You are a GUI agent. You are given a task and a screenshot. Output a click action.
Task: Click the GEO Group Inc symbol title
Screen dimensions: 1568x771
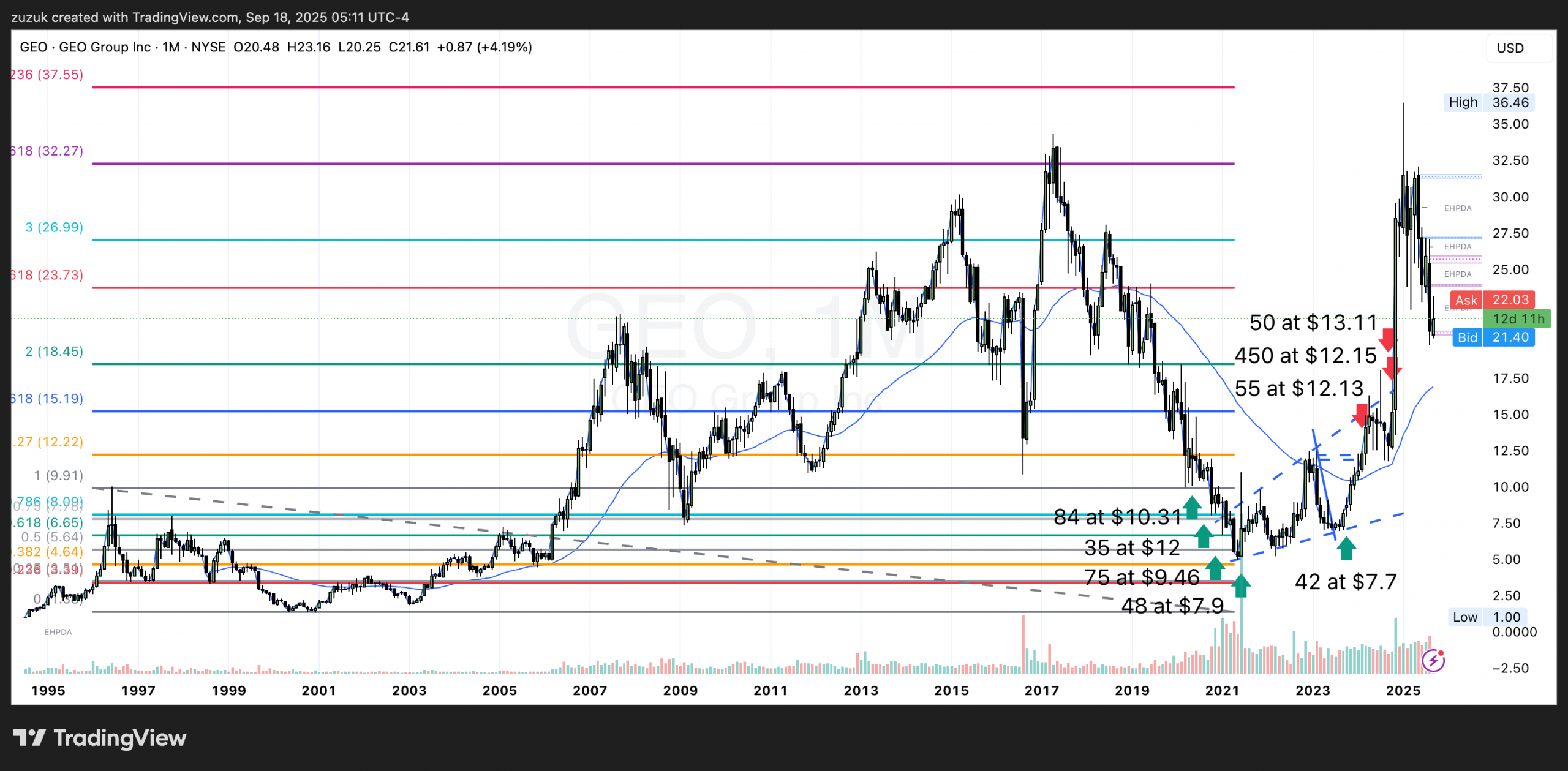[x=104, y=47]
